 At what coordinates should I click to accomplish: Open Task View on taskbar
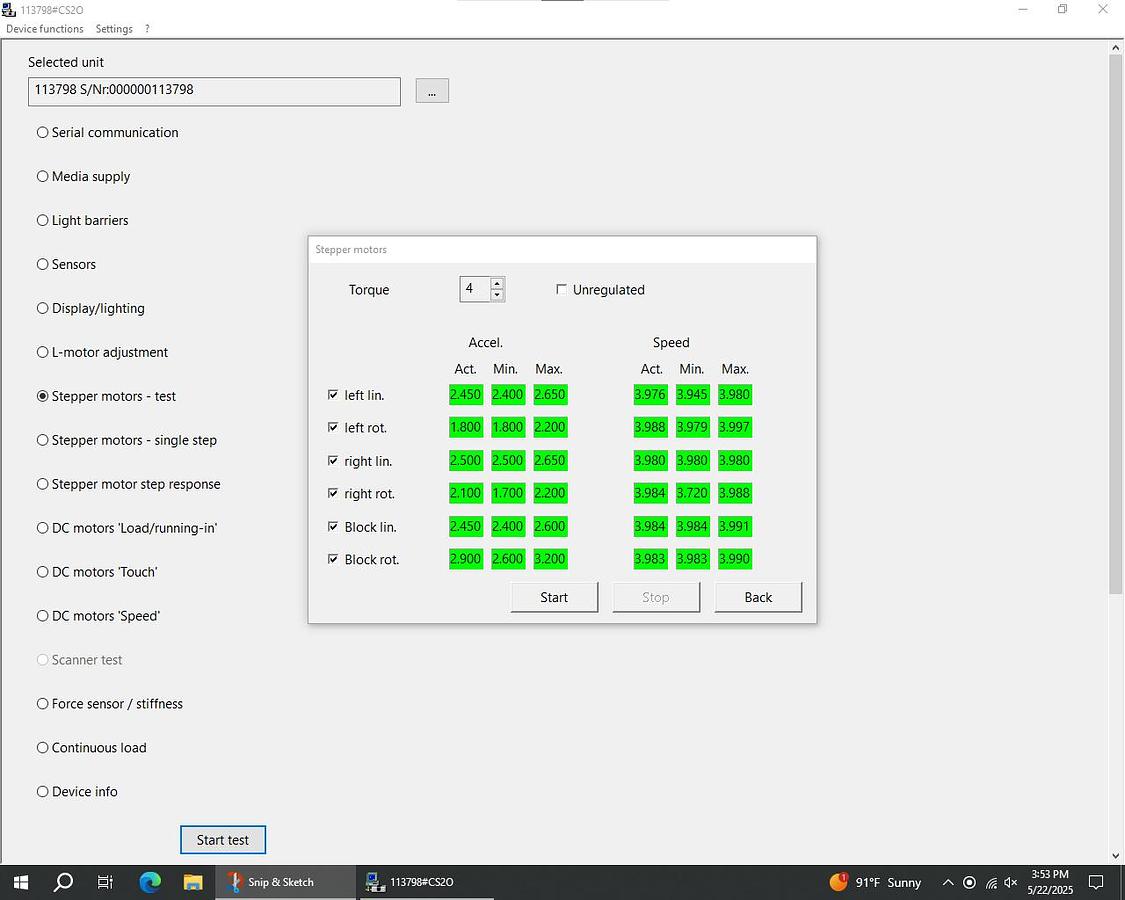[x=106, y=882]
